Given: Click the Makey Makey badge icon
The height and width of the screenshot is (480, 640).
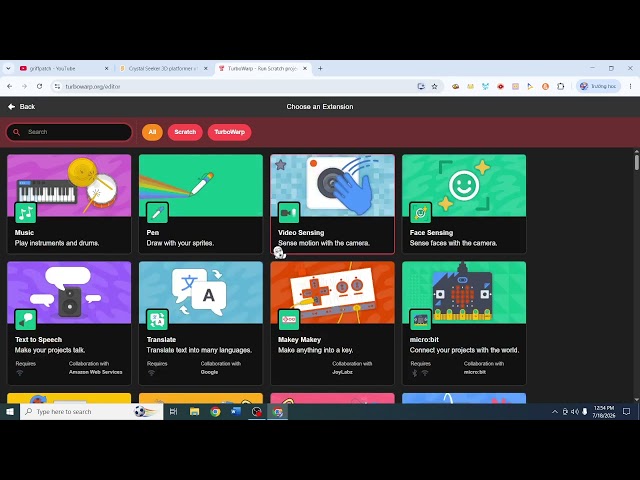Looking at the screenshot, I should (x=289, y=320).
